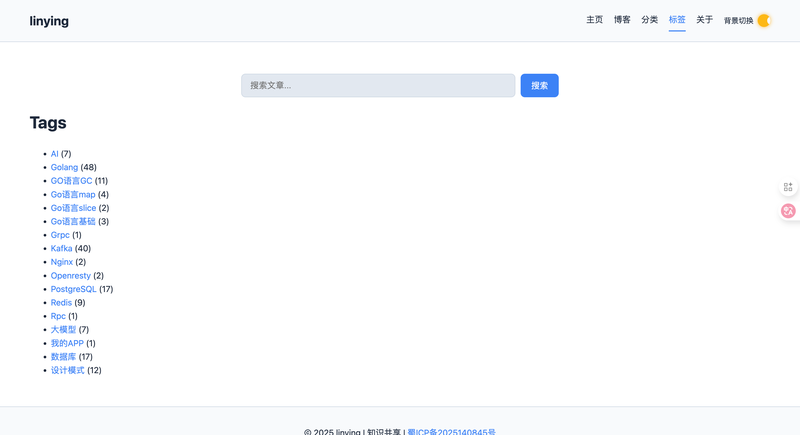
Task: Click the blue 搜索 button
Action: [539, 85]
